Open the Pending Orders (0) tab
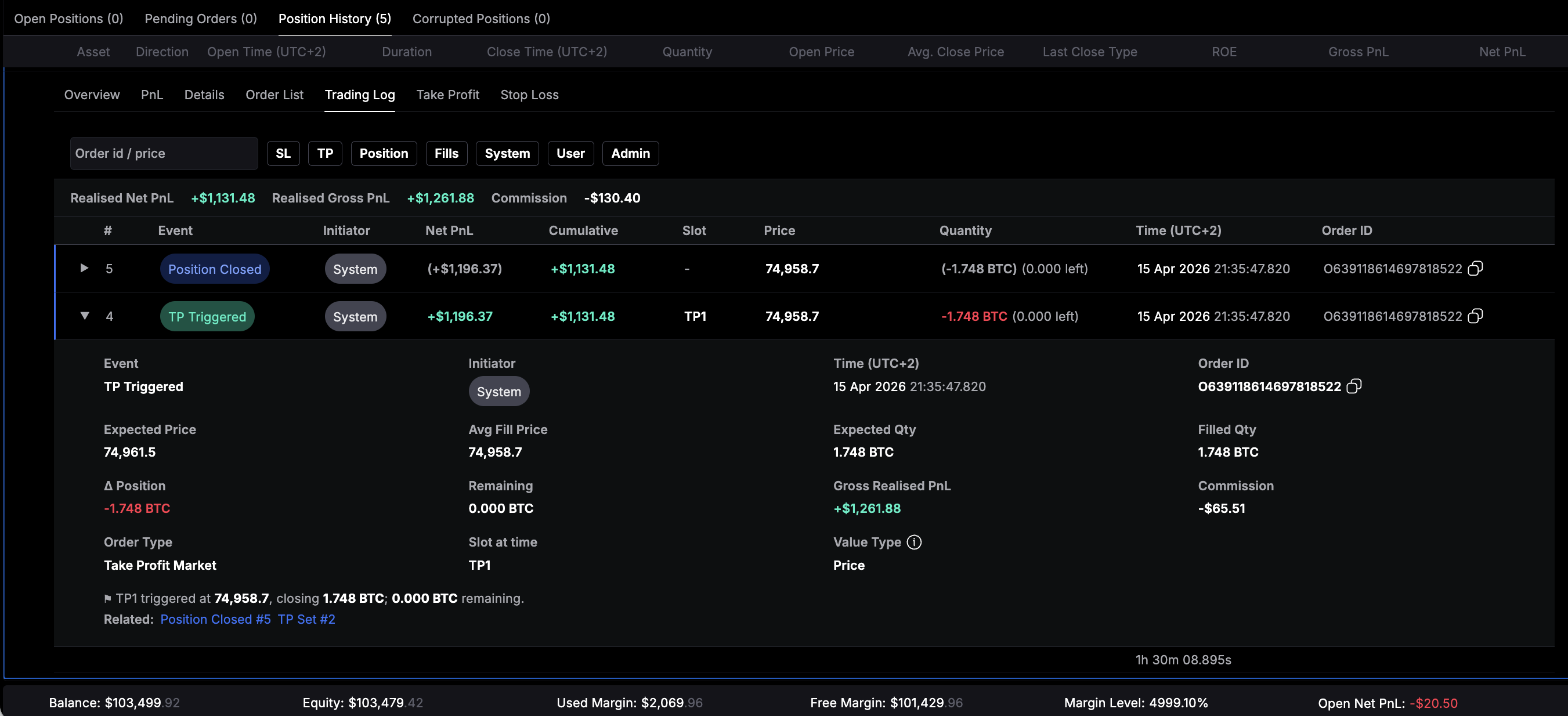The width and height of the screenshot is (1568, 716). coord(201,19)
